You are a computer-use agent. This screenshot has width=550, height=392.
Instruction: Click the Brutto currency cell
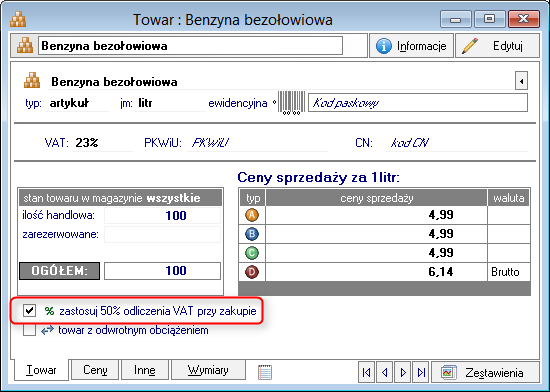509,272
